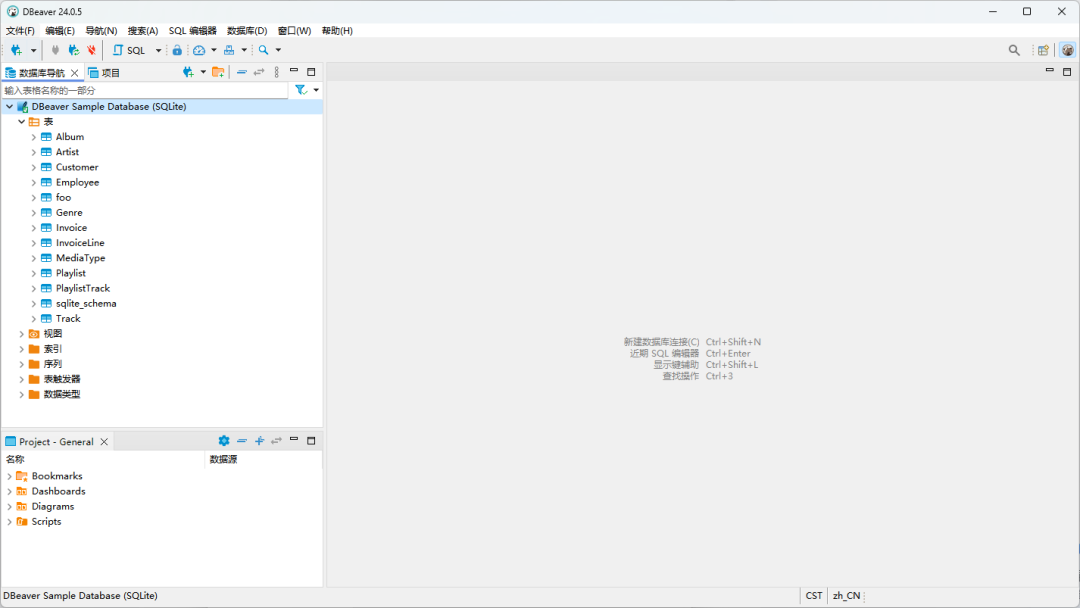The image size is (1080, 608).
Task: Create a new folder with the orange folder icon
Action: pyautogui.click(x=218, y=72)
